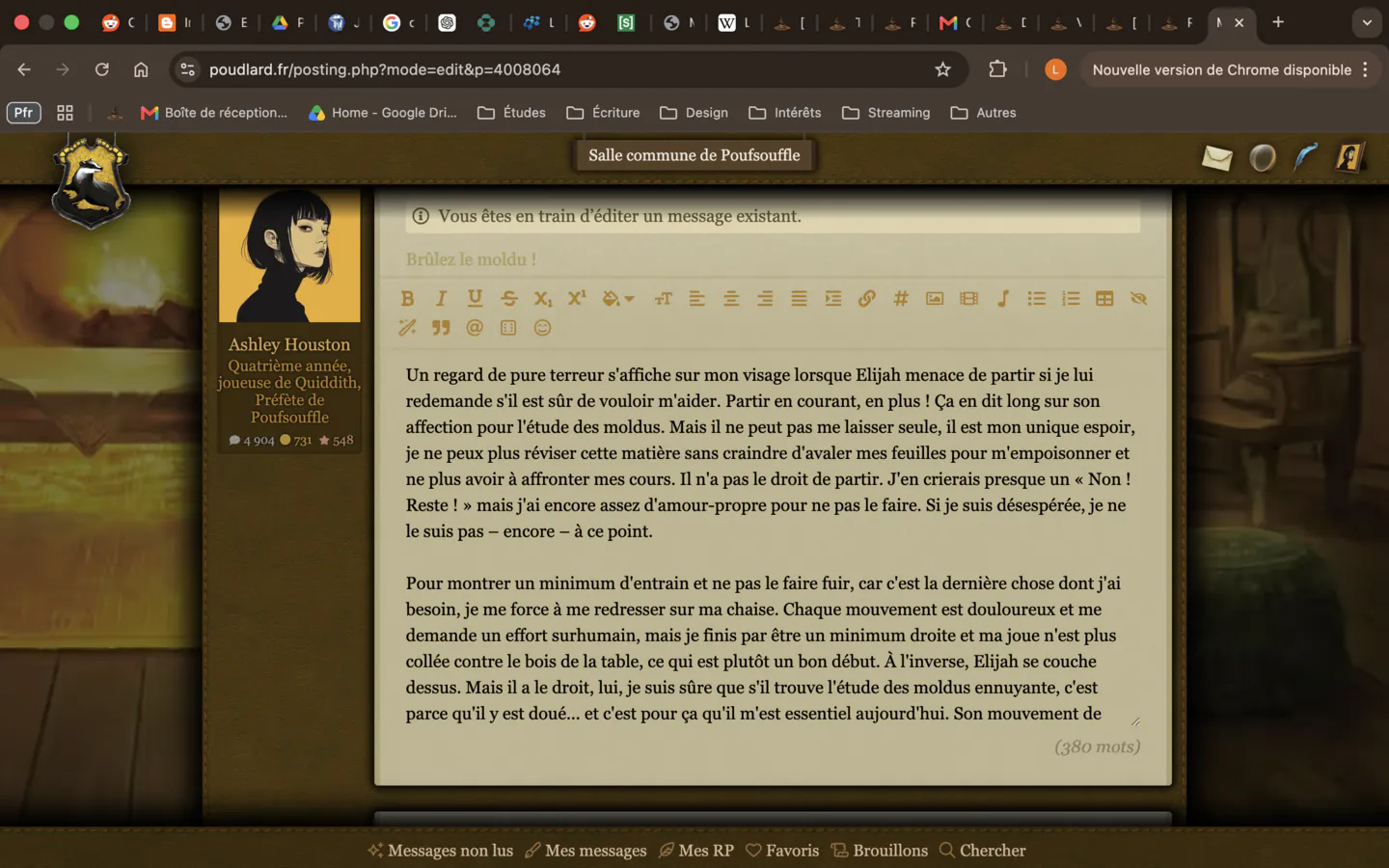Viewport: 1389px width, 868px height.
Task: Open Salle commune de Poufsouffle heading
Action: click(694, 155)
